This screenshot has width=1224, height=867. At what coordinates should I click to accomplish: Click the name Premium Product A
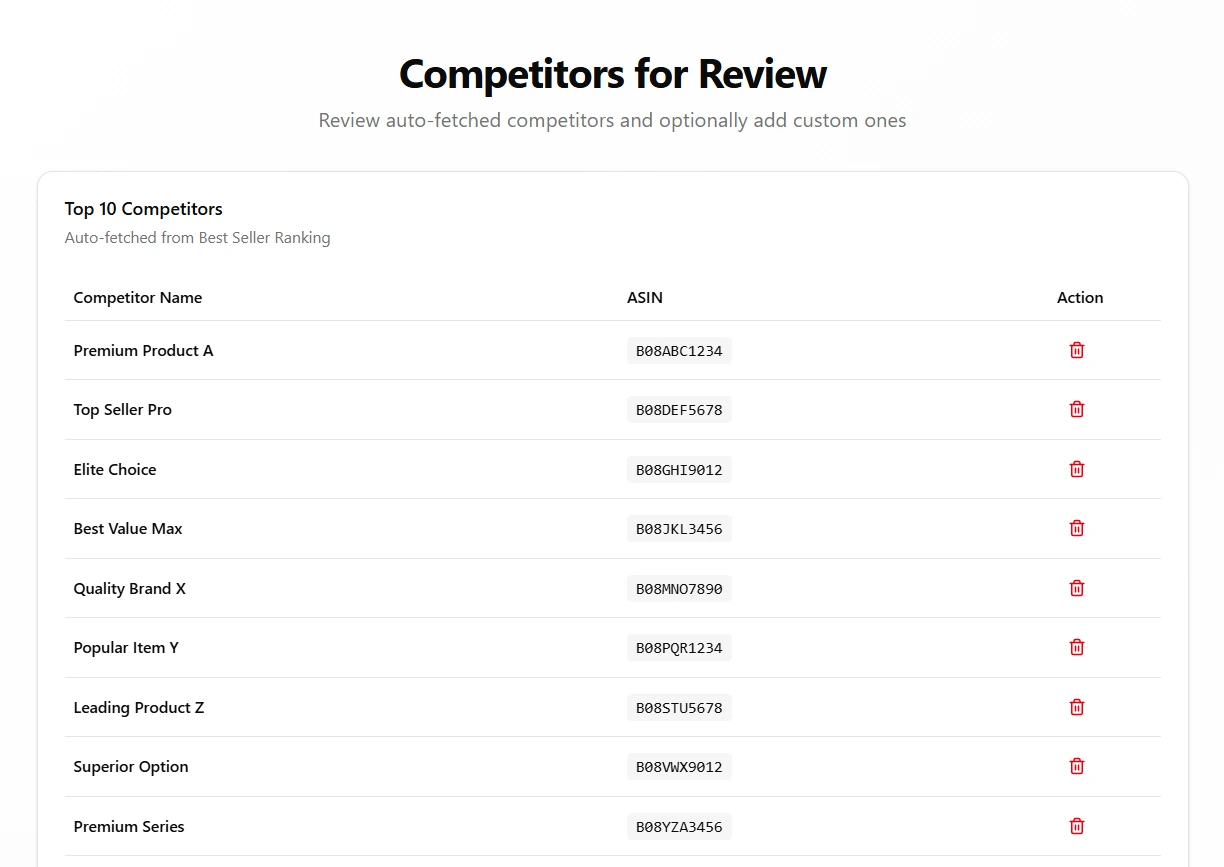click(143, 350)
